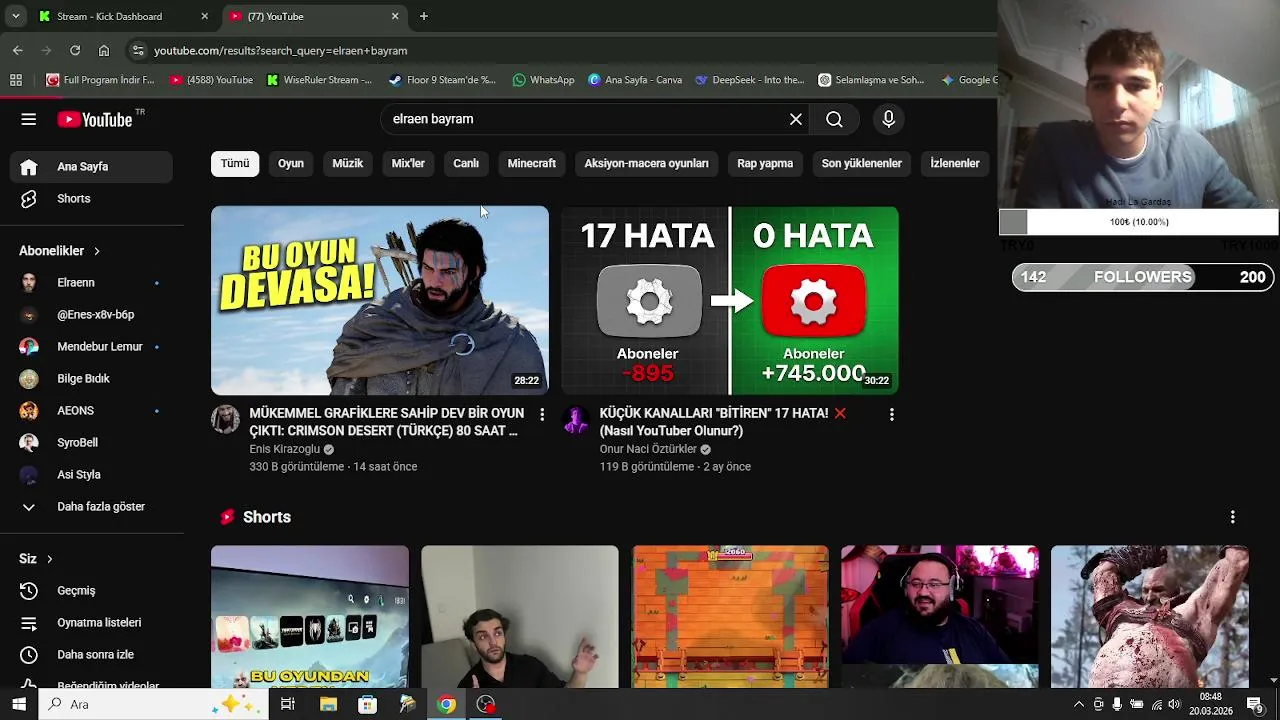The height and width of the screenshot is (720, 1280).
Task: Open the YouTube hamburger guide menu
Action: [28, 119]
